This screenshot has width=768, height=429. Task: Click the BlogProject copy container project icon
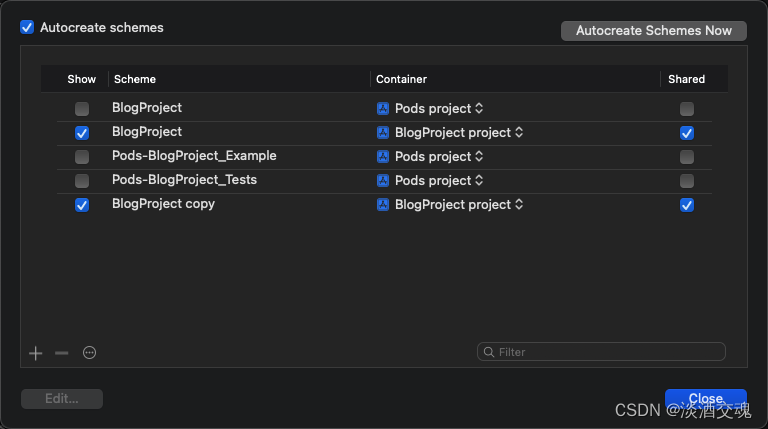click(x=383, y=205)
